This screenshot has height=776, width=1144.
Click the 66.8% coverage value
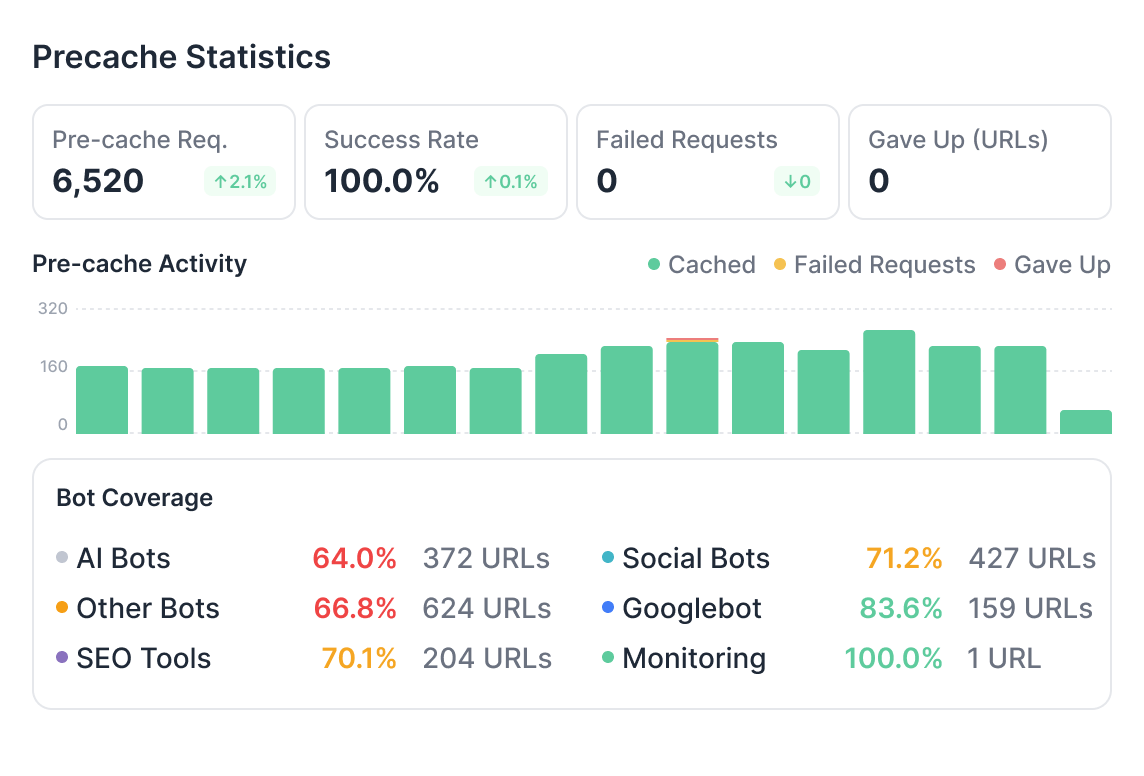(x=355, y=608)
